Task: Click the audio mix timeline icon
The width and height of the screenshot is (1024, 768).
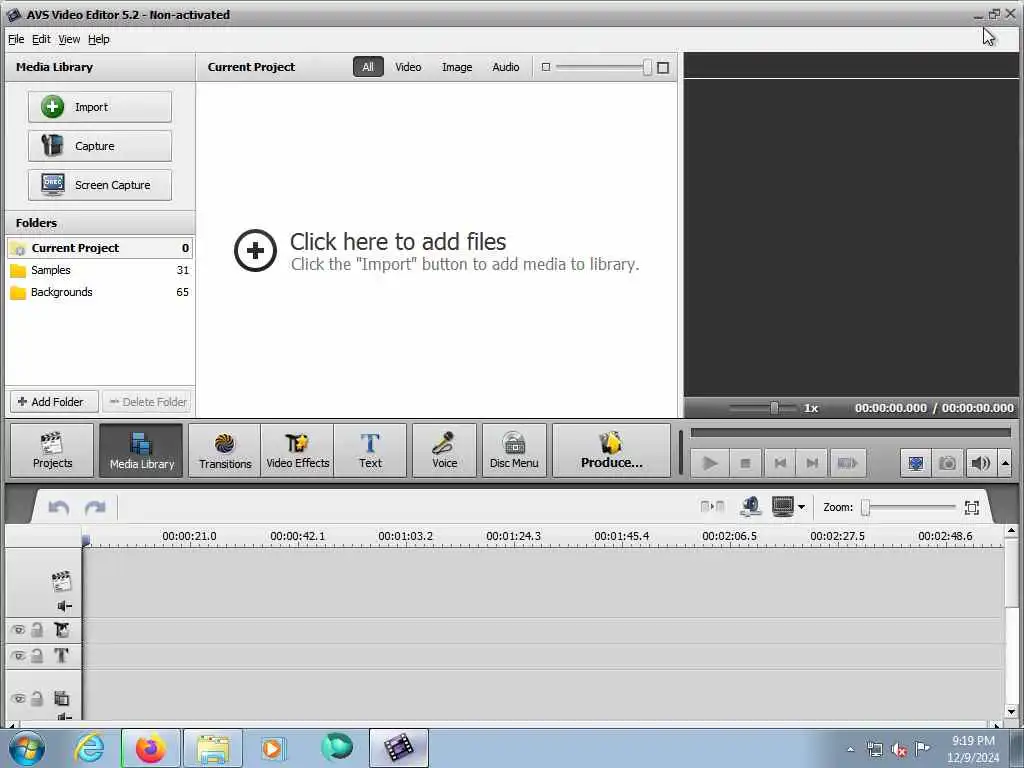Action: (x=751, y=507)
